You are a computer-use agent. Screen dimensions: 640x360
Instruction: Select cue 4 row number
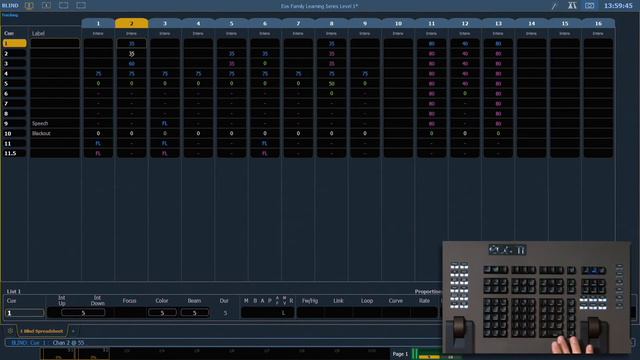[15, 73]
